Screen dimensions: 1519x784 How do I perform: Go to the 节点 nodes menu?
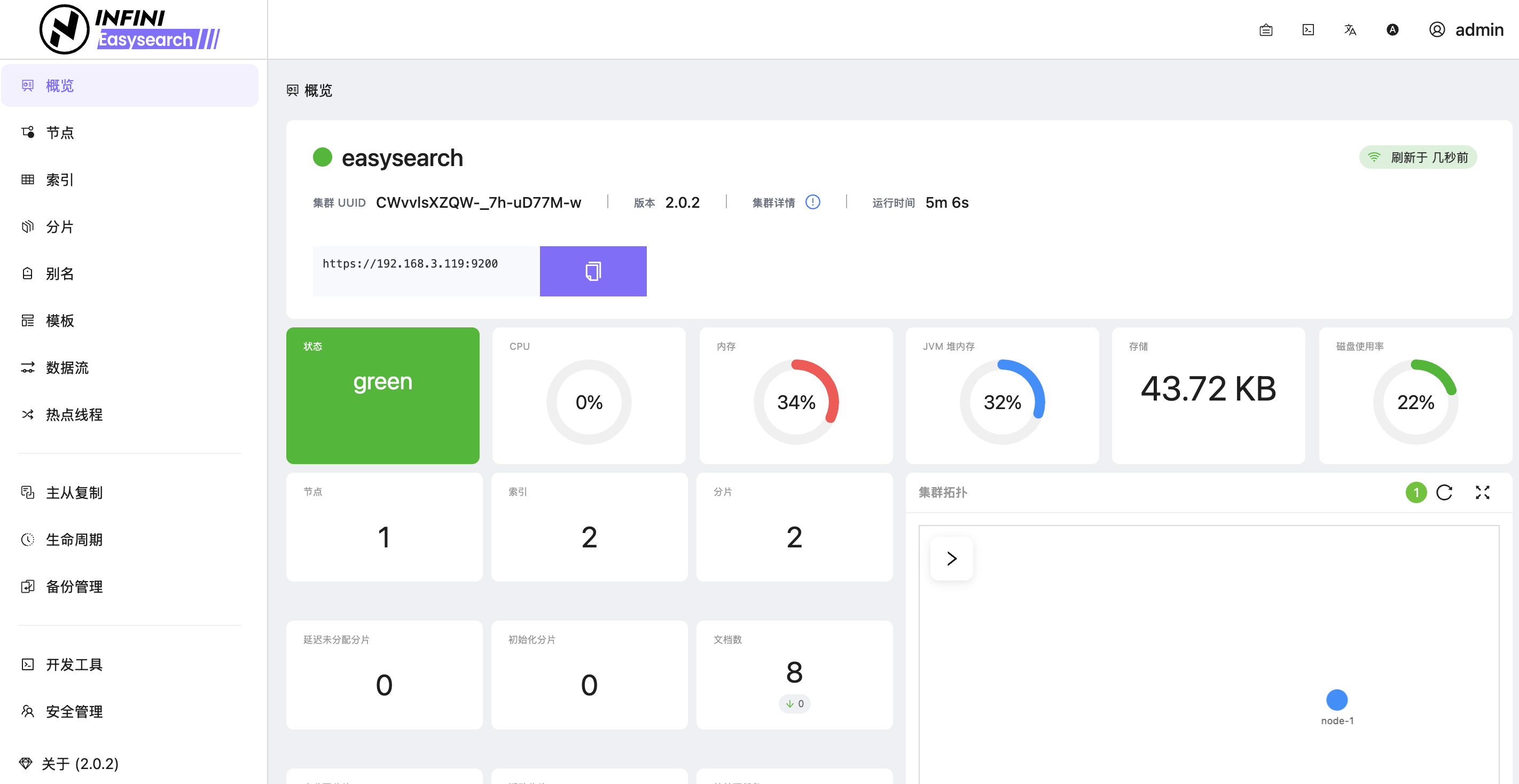[60, 132]
